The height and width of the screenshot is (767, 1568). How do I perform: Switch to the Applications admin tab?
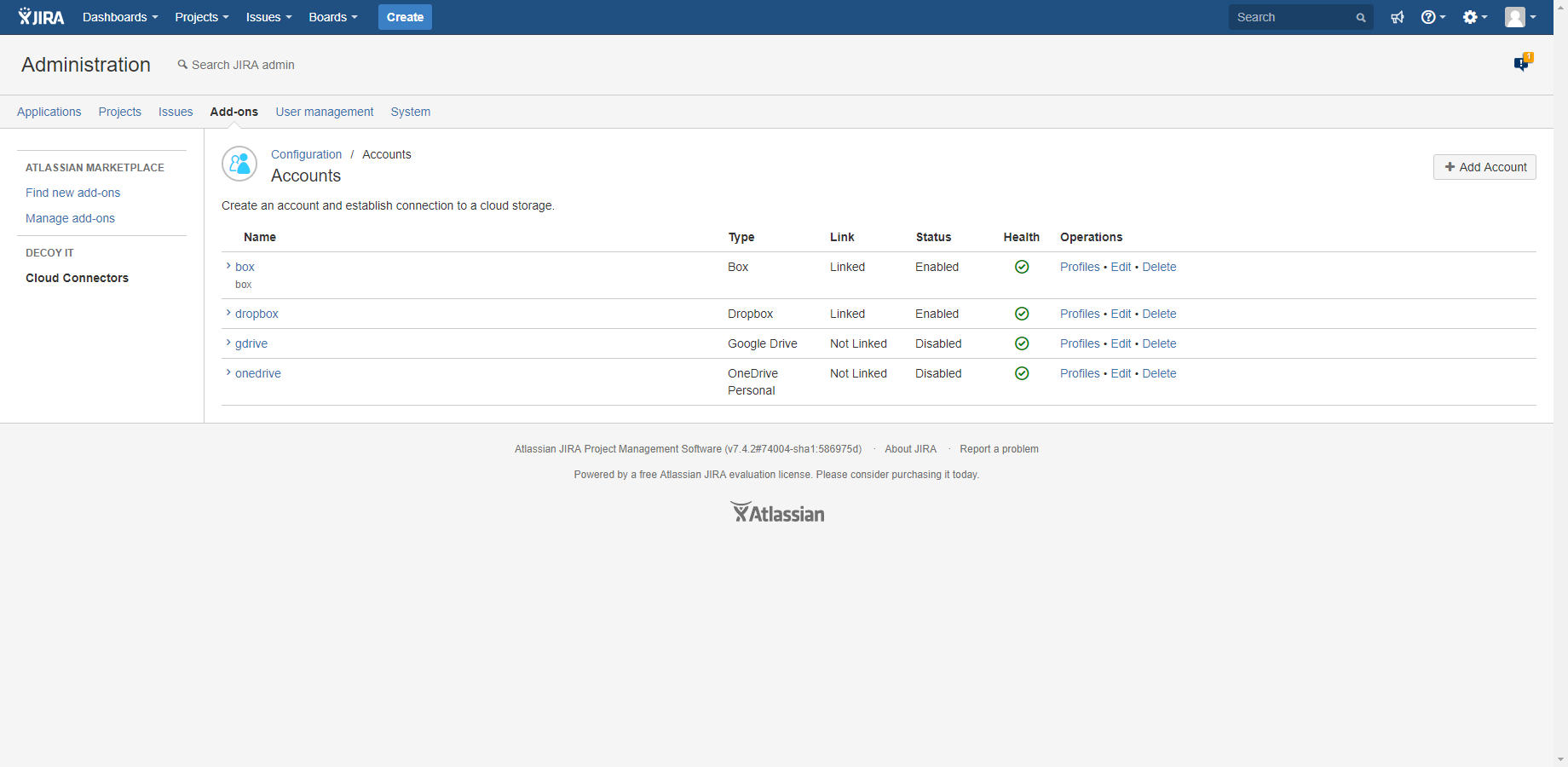tap(49, 112)
